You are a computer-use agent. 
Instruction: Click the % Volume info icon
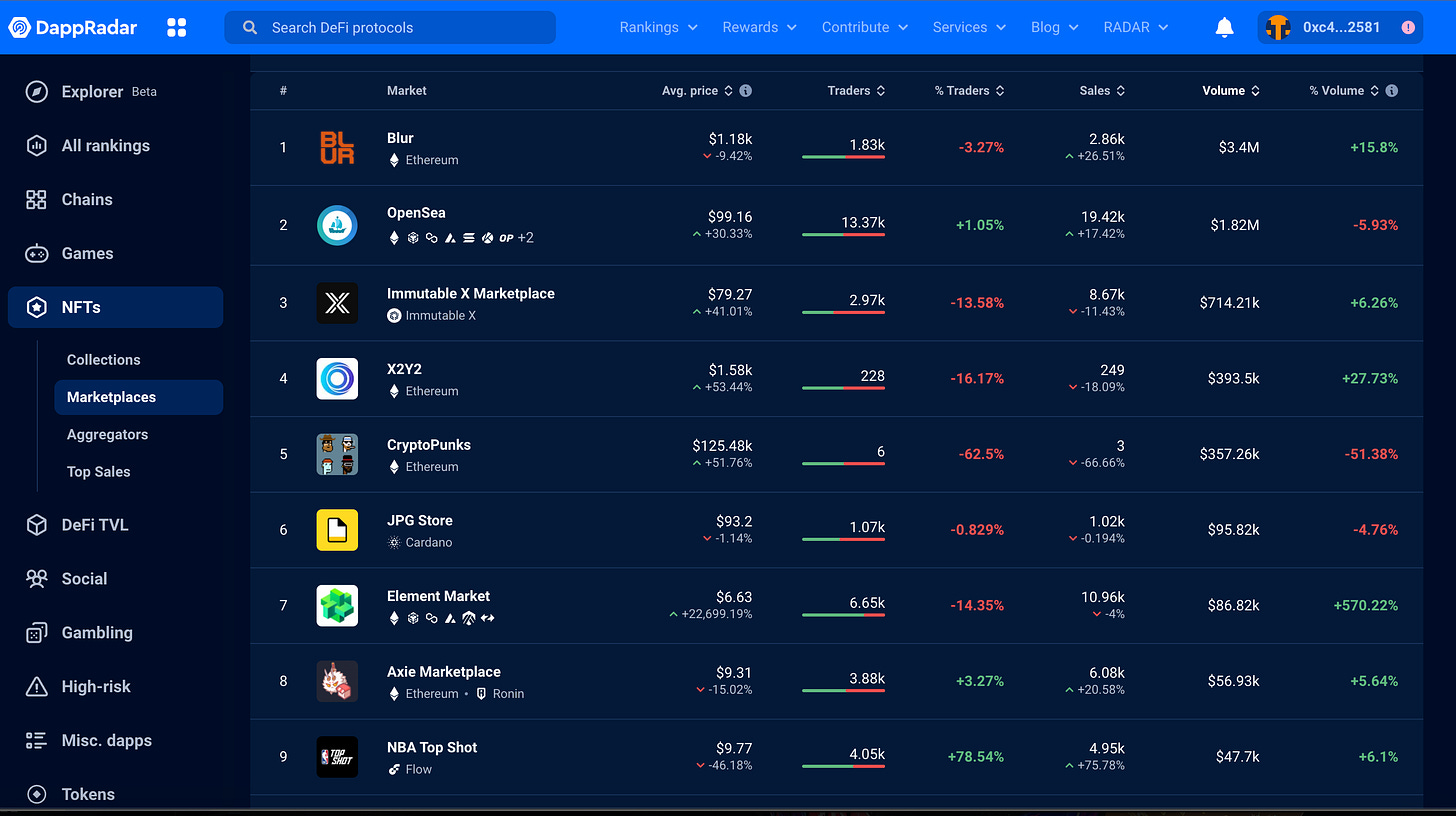tap(1391, 91)
